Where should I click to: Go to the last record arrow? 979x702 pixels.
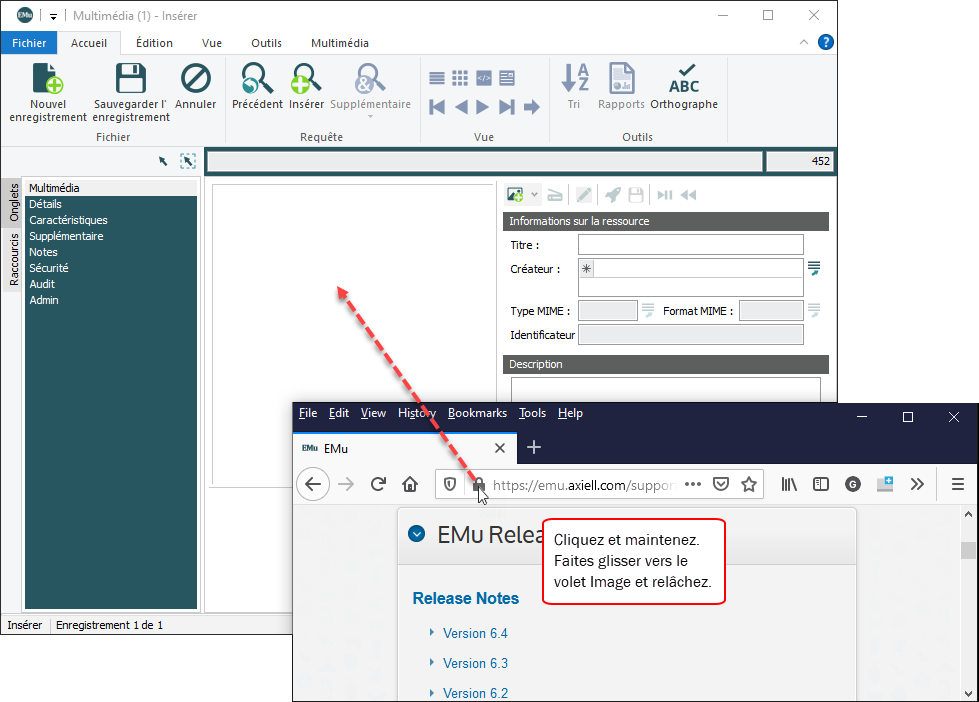coord(507,107)
